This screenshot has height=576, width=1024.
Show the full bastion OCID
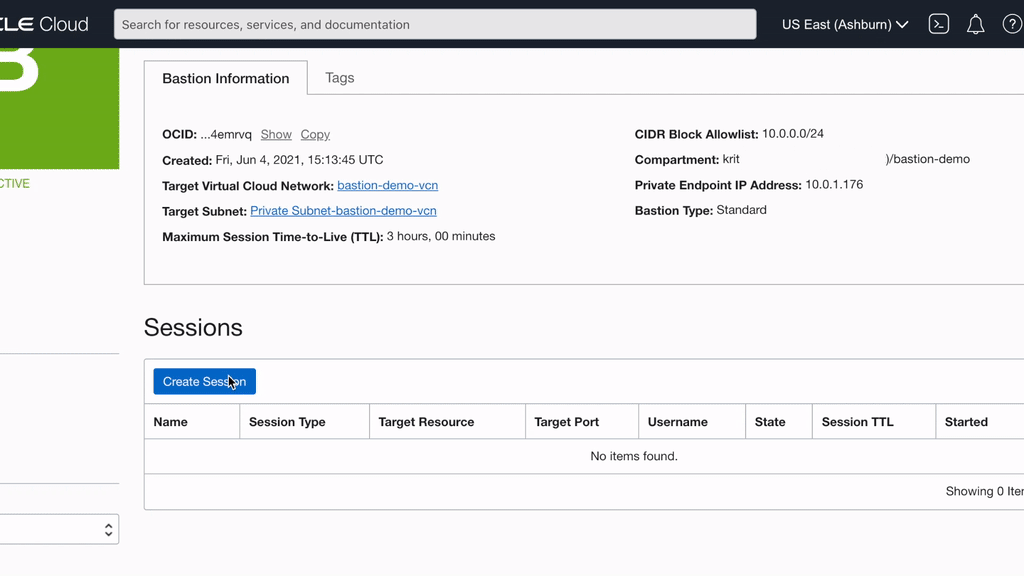coord(276,134)
